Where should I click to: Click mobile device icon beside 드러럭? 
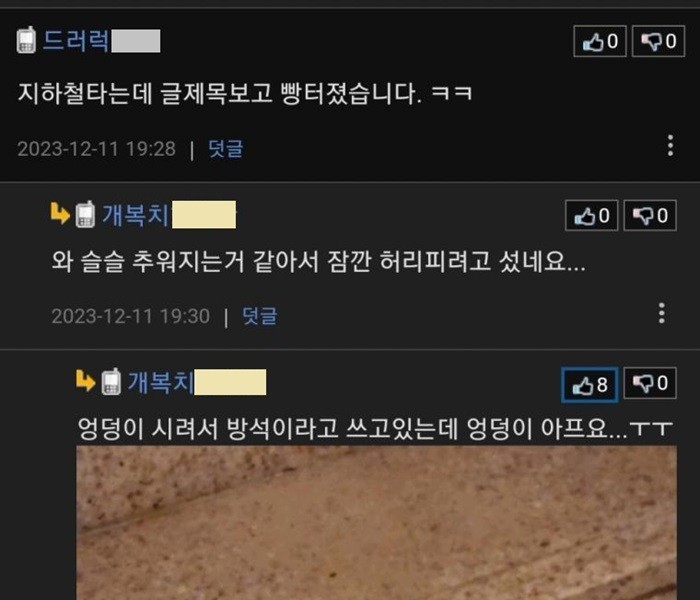[x=26, y=40]
